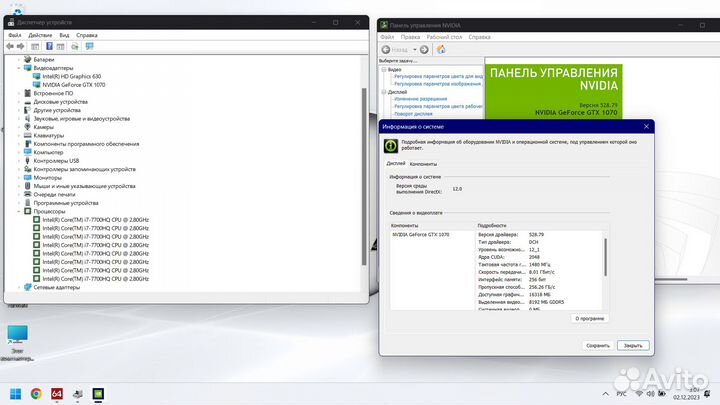Open the NVIDIA Back history dropdown arrow
720x405 pixels.
(x=414, y=50)
